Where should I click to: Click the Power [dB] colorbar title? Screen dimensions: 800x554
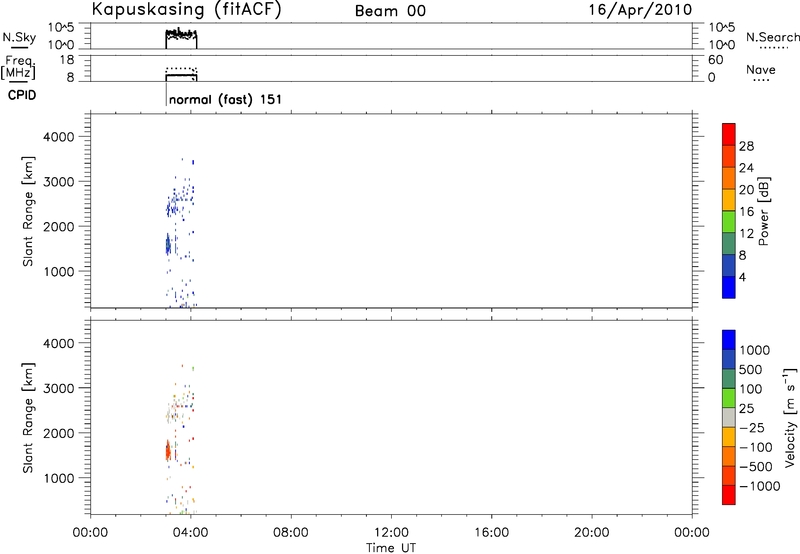tap(764, 211)
